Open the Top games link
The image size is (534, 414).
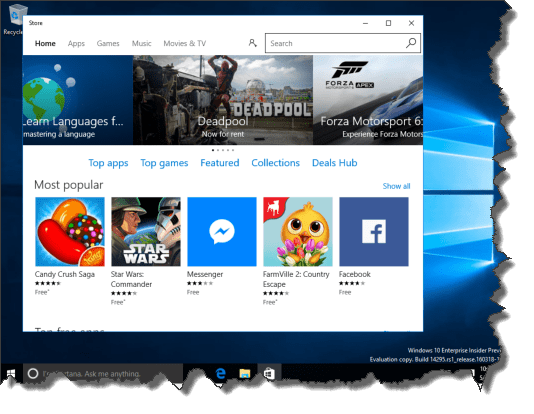(x=164, y=163)
